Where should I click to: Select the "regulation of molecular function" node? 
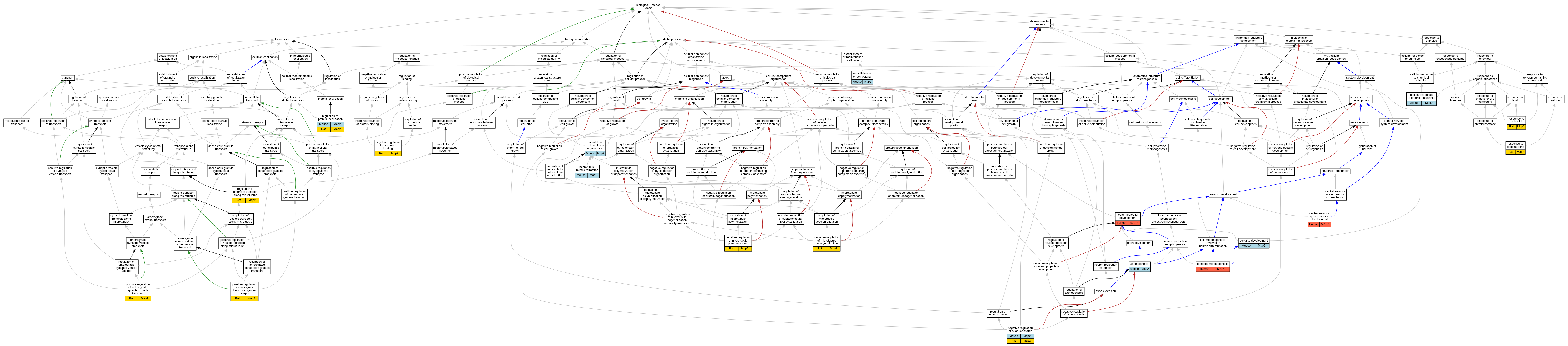click(407, 57)
